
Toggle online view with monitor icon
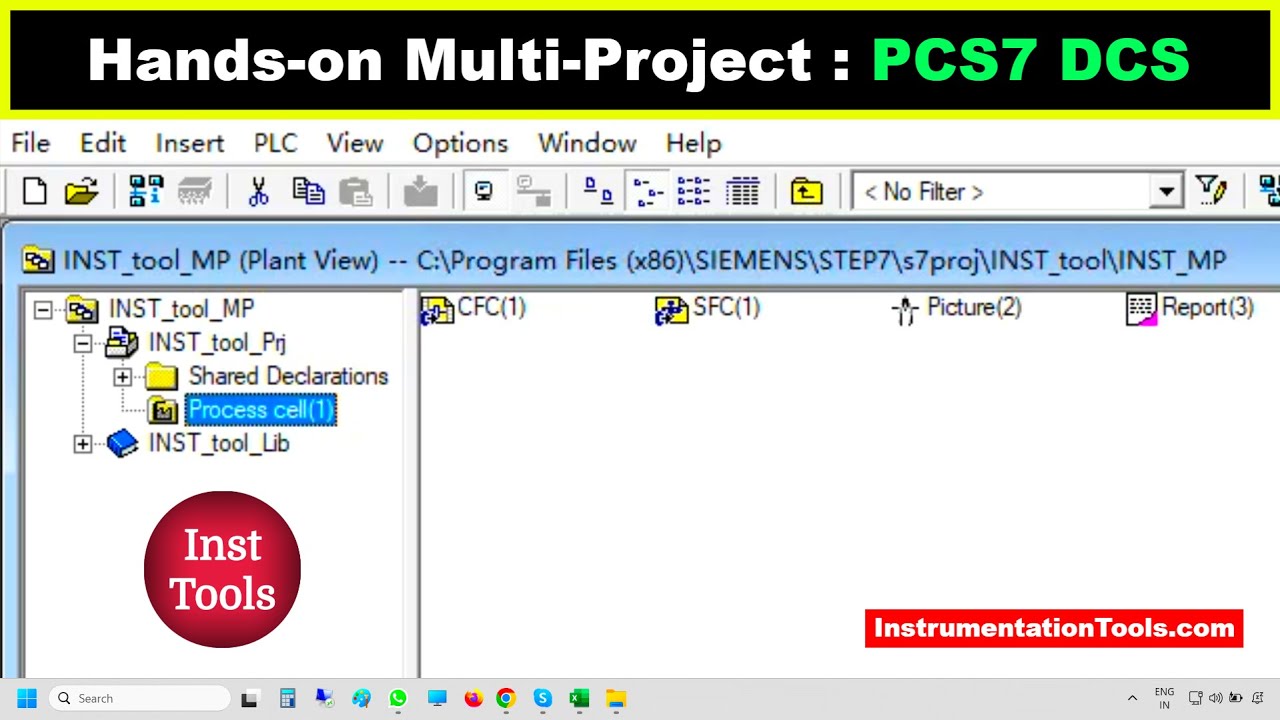pyautogui.click(x=483, y=190)
